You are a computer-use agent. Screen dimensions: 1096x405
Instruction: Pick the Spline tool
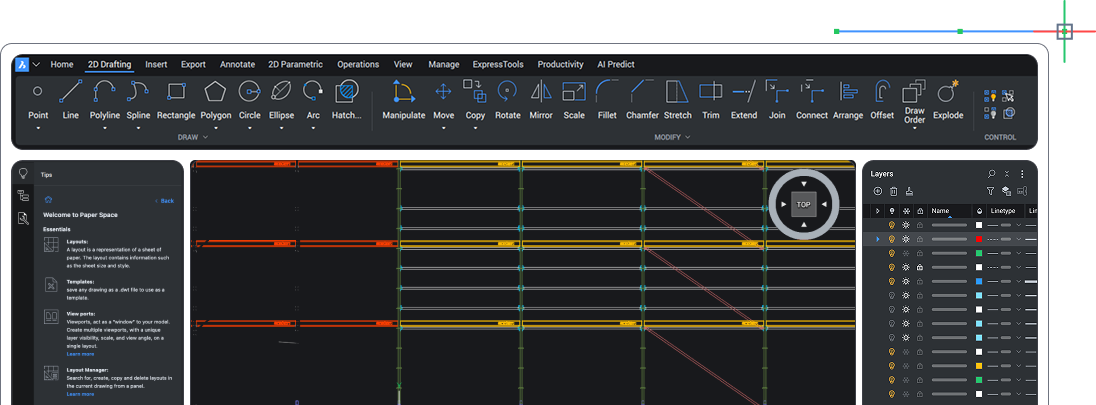[x=138, y=91]
